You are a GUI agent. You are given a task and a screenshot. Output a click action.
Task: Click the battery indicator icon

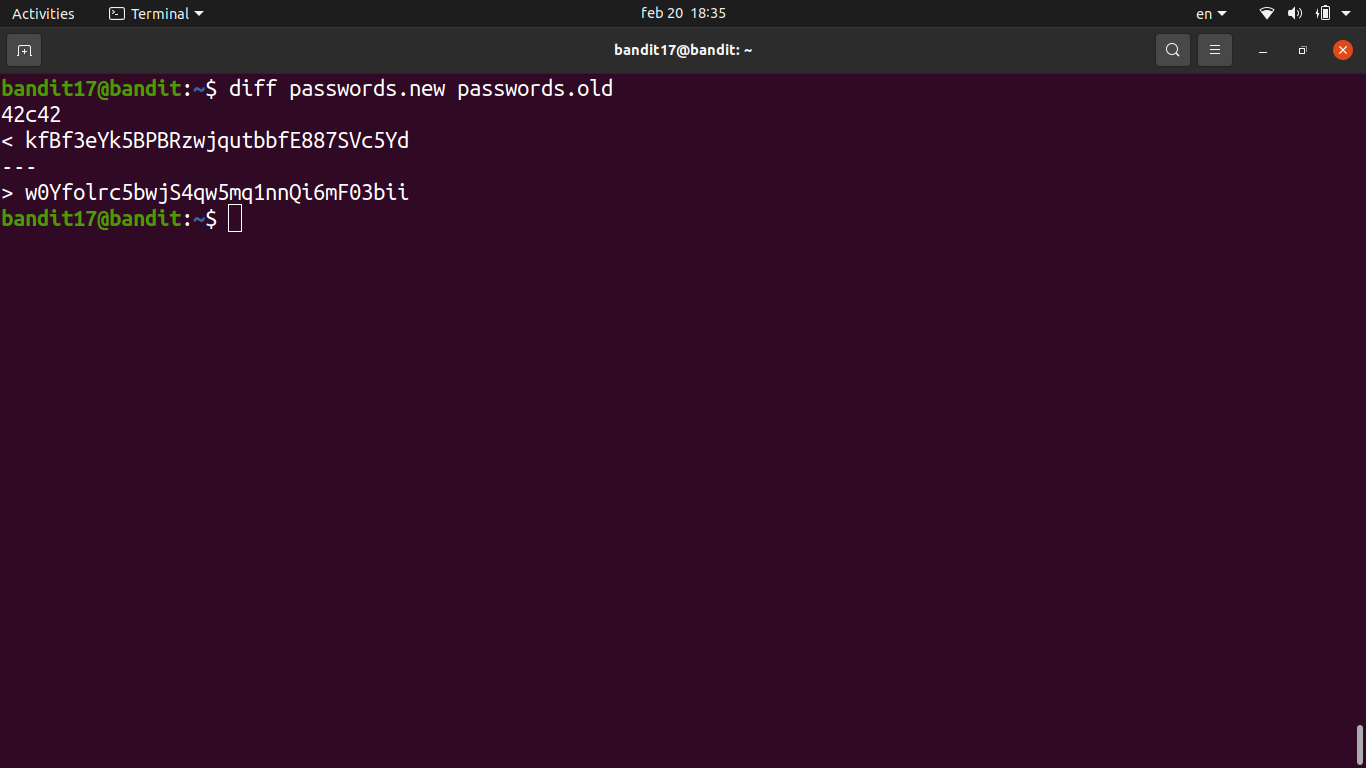point(1323,13)
